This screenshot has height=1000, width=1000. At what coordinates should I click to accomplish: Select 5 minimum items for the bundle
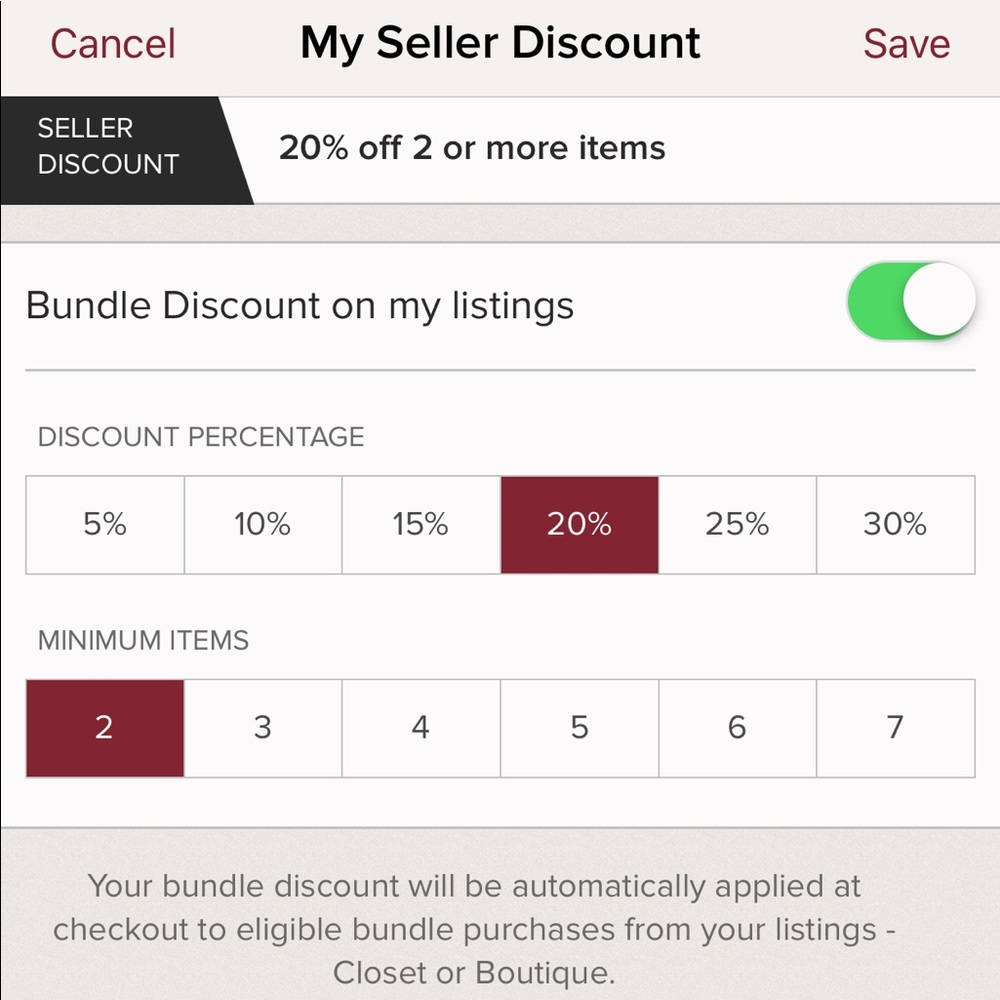pyautogui.click(x=579, y=727)
